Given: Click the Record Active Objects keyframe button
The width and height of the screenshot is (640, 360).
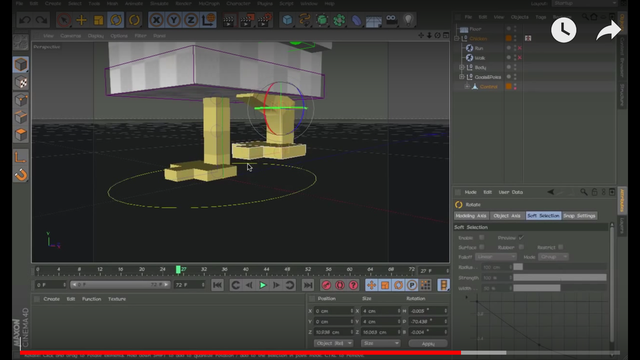Looking at the screenshot, I should 326,285.
